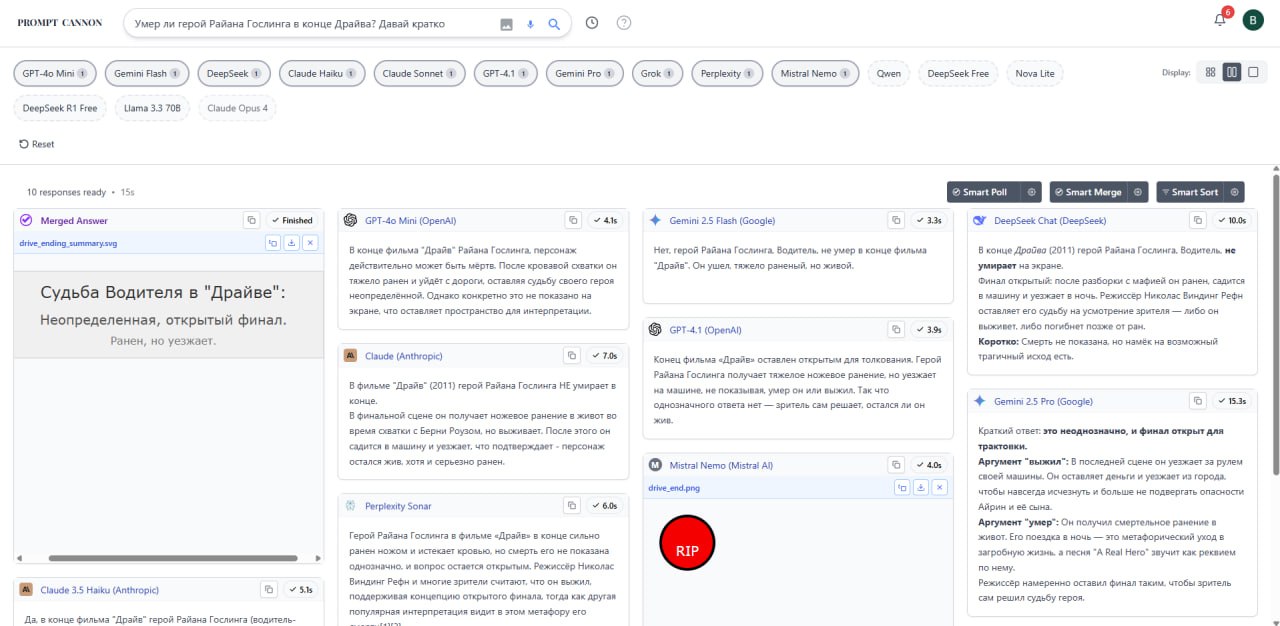Enable the DeepSeek R1 Free model chip
The height and width of the screenshot is (626, 1280).
(60, 107)
